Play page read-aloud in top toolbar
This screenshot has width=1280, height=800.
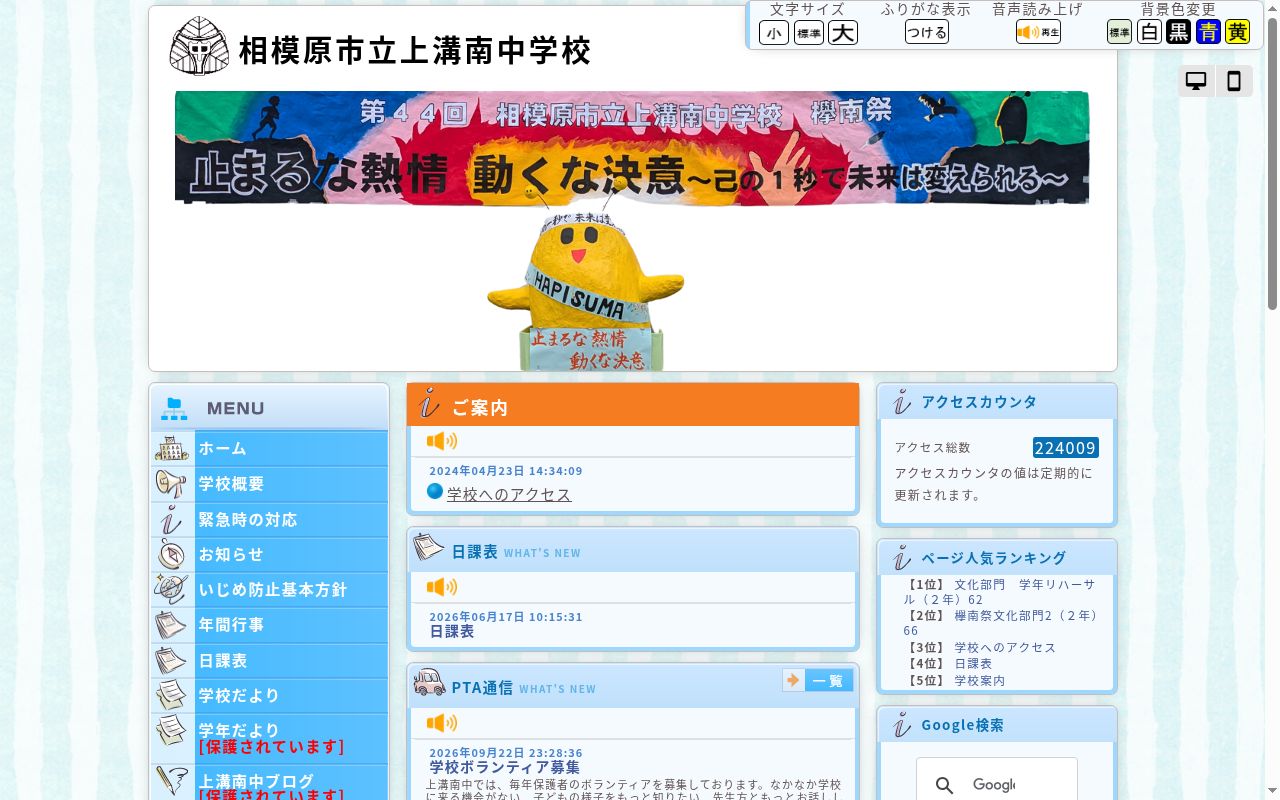pos(1038,32)
